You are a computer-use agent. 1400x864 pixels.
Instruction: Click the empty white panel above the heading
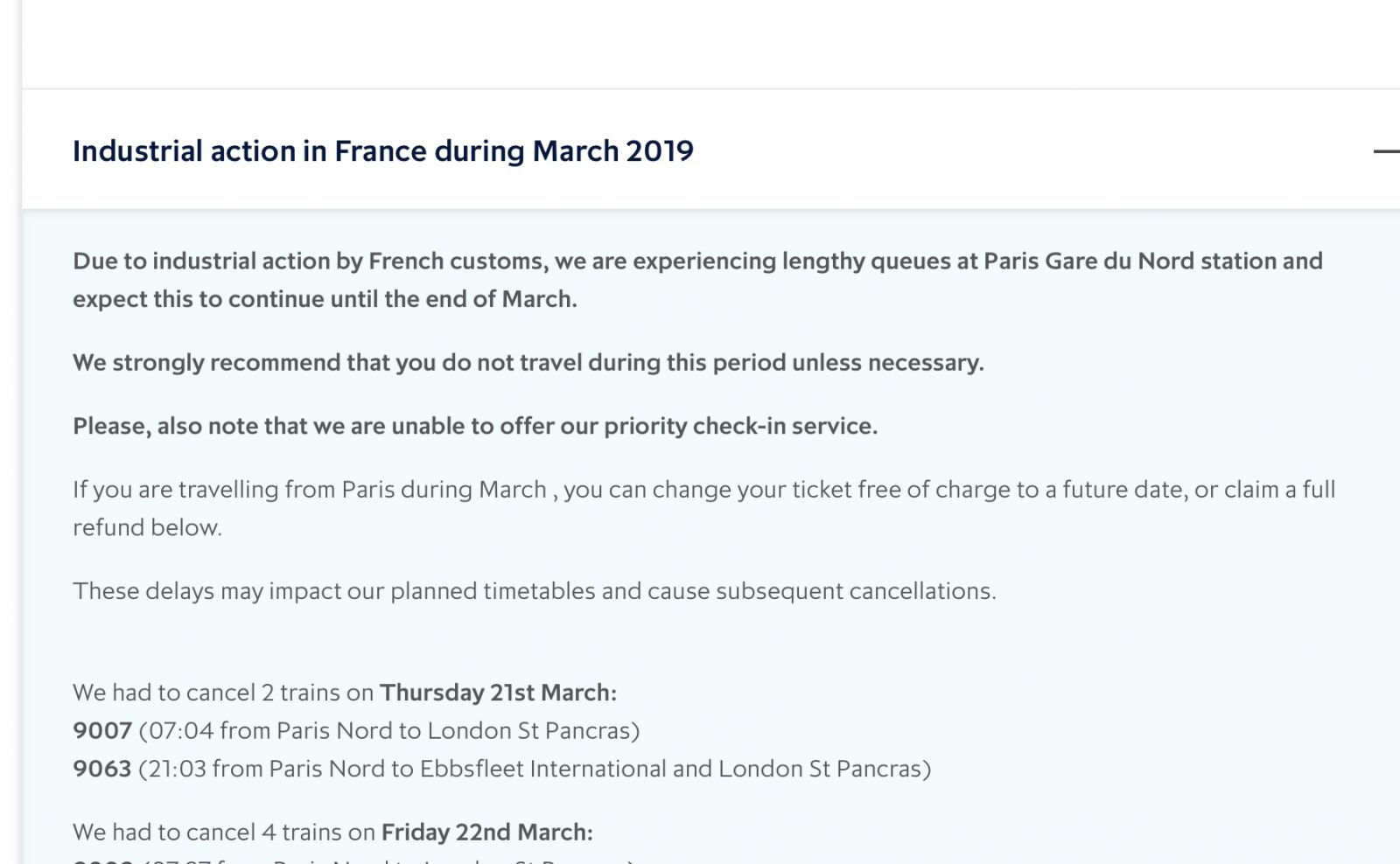click(x=700, y=44)
